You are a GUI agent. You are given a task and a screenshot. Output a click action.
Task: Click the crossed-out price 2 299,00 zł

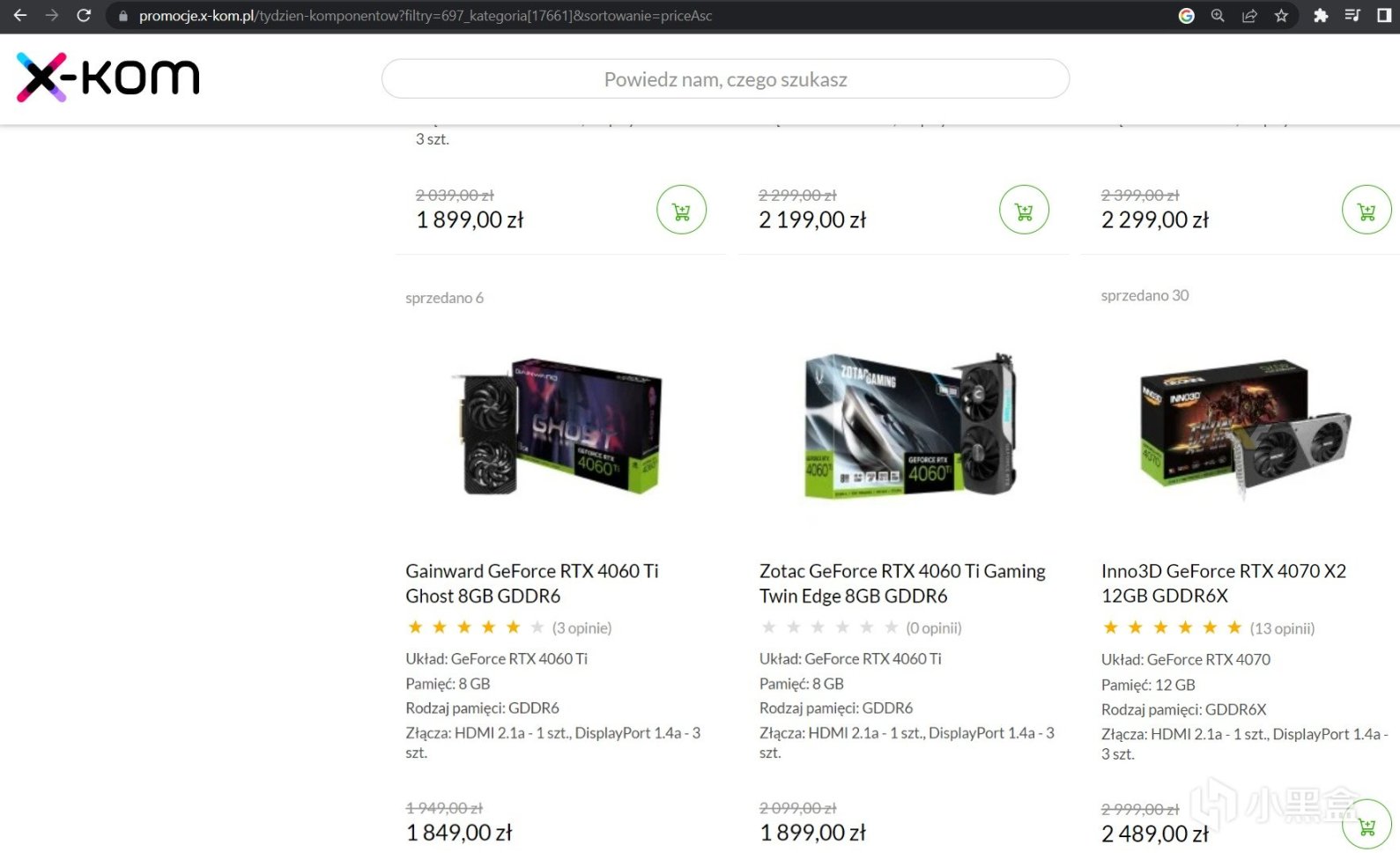[797, 195]
